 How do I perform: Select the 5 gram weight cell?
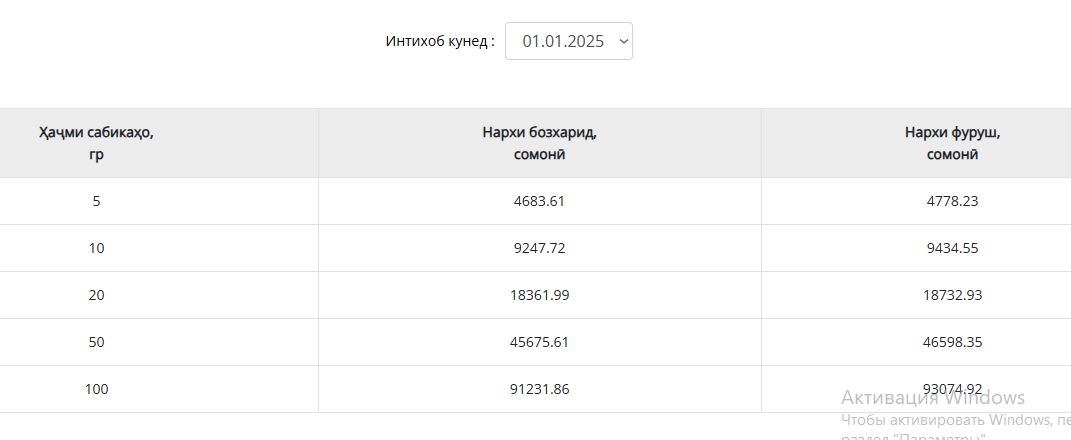point(96,201)
